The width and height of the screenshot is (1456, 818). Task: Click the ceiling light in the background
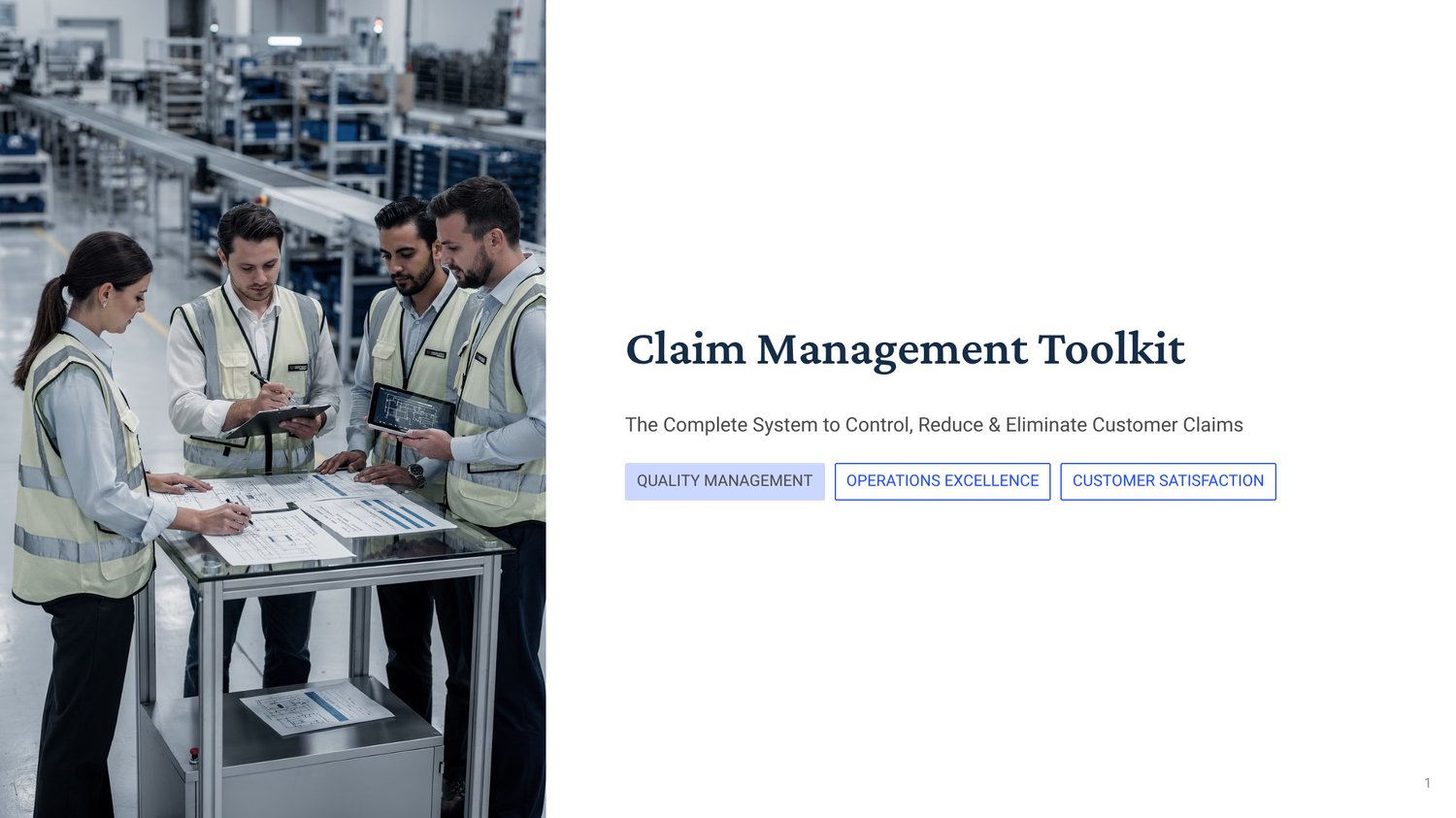(284, 41)
